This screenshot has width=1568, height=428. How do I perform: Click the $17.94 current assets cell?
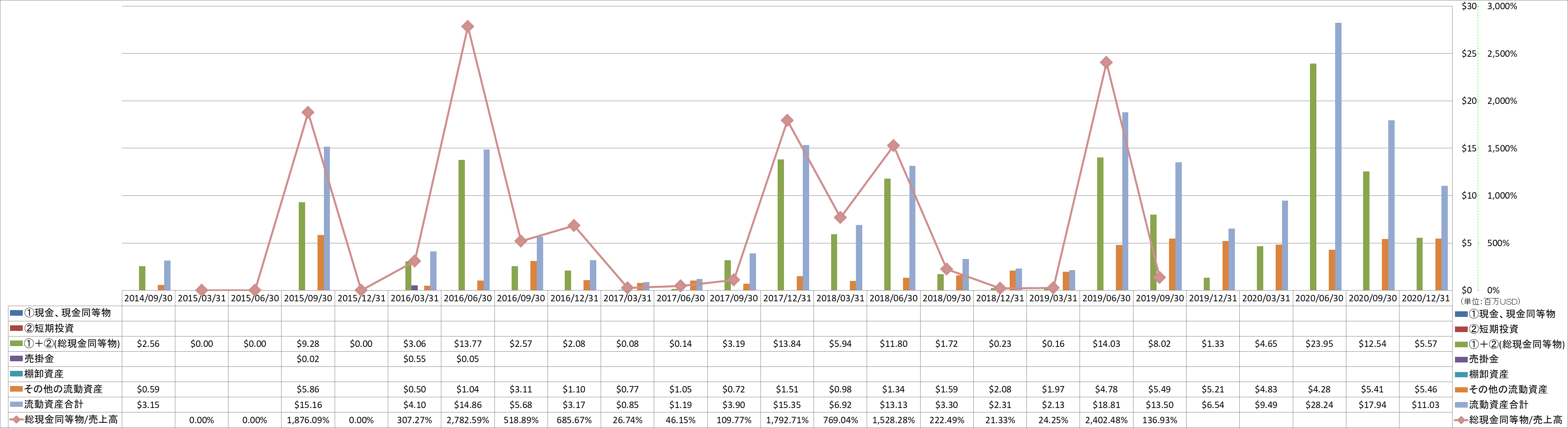(x=1372, y=405)
